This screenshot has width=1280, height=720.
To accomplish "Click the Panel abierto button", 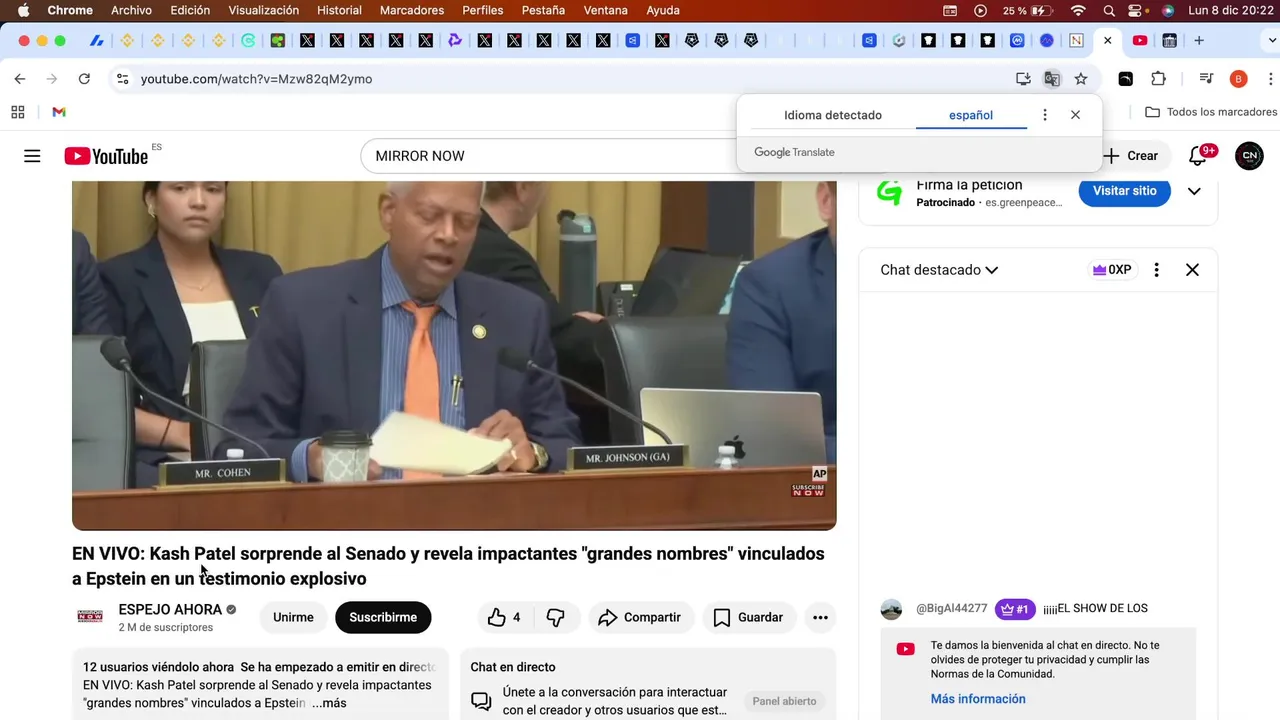I will (x=785, y=701).
